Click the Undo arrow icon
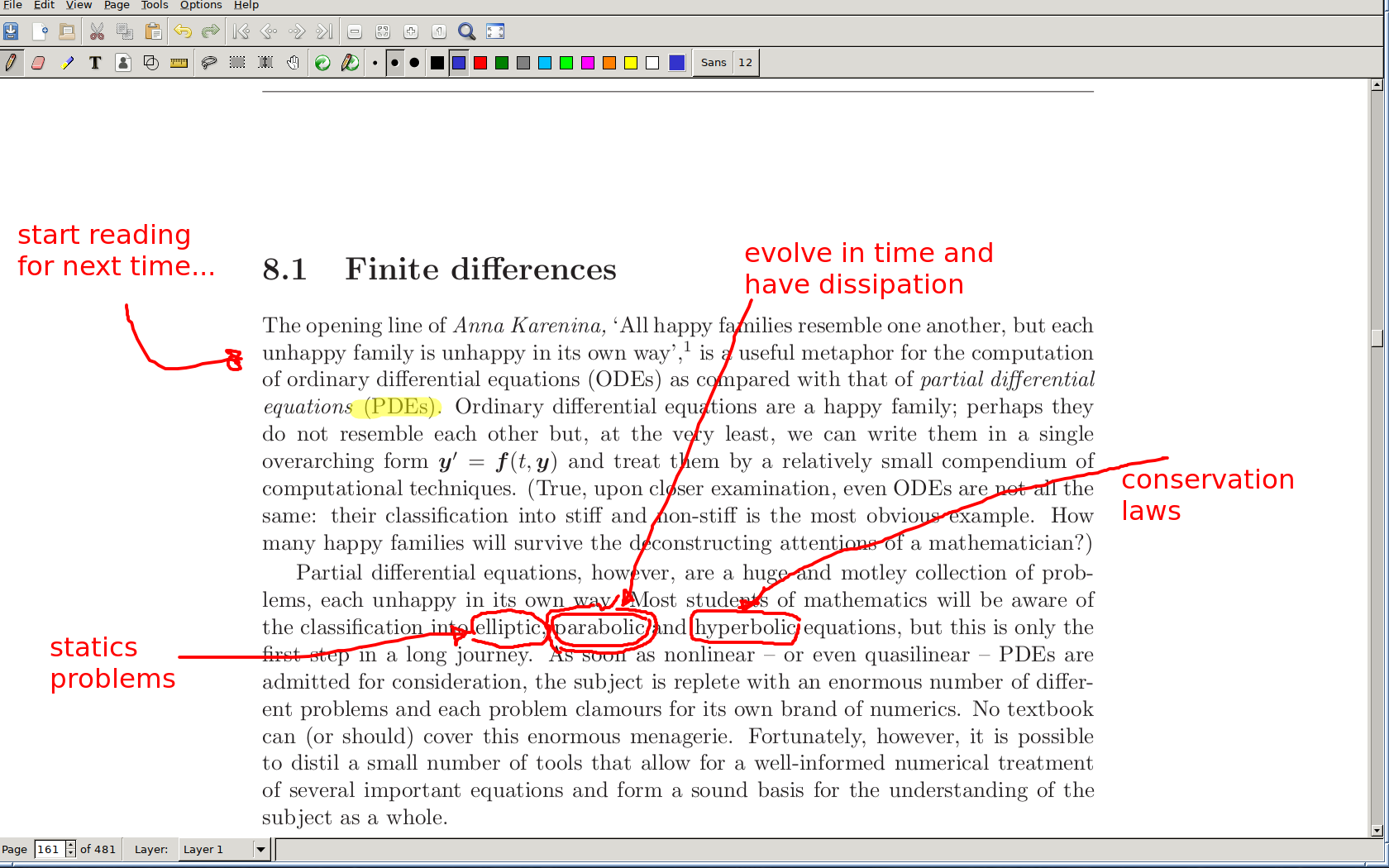The height and width of the screenshot is (868, 1389). [x=182, y=31]
